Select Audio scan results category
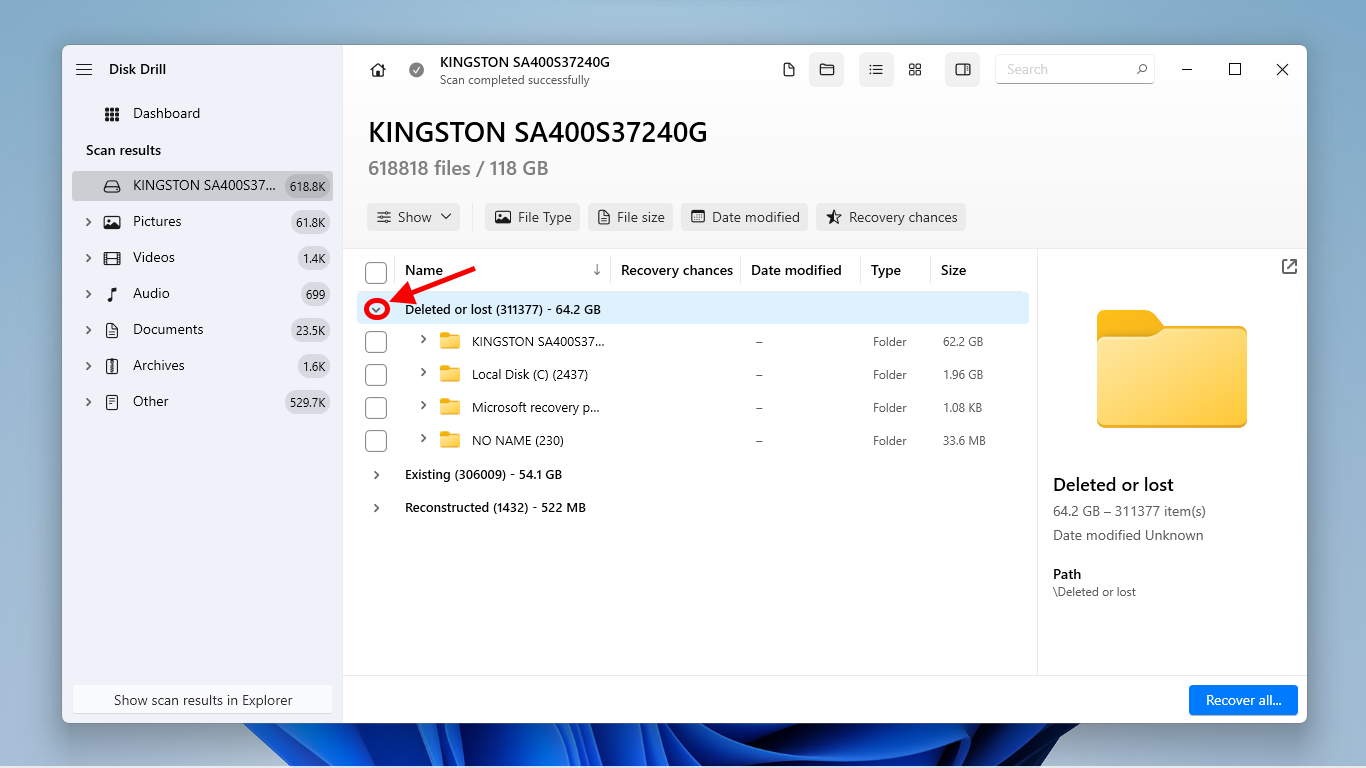The height and width of the screenshot is (768, 1366). [202, 294]
